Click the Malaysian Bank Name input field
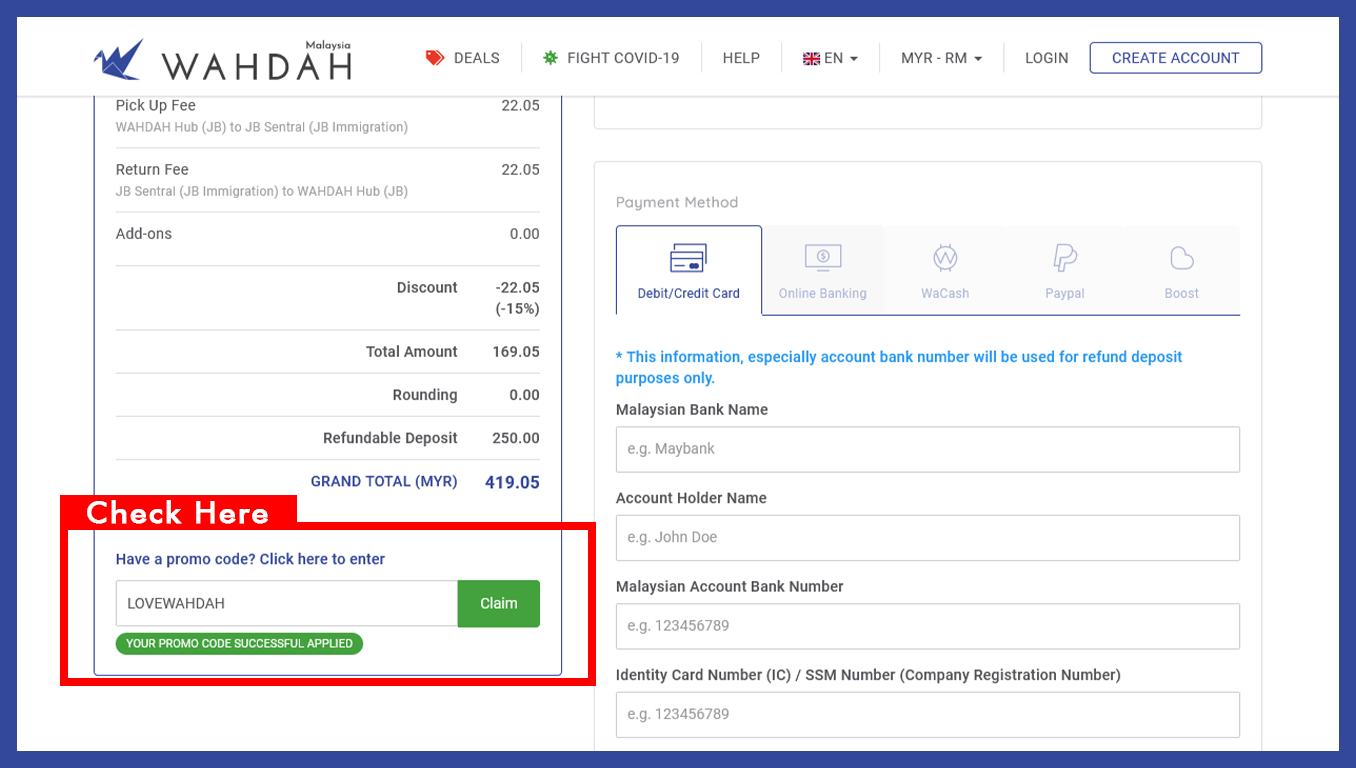This screenshot has height=768, width=1356. click(x=928, y=449)
